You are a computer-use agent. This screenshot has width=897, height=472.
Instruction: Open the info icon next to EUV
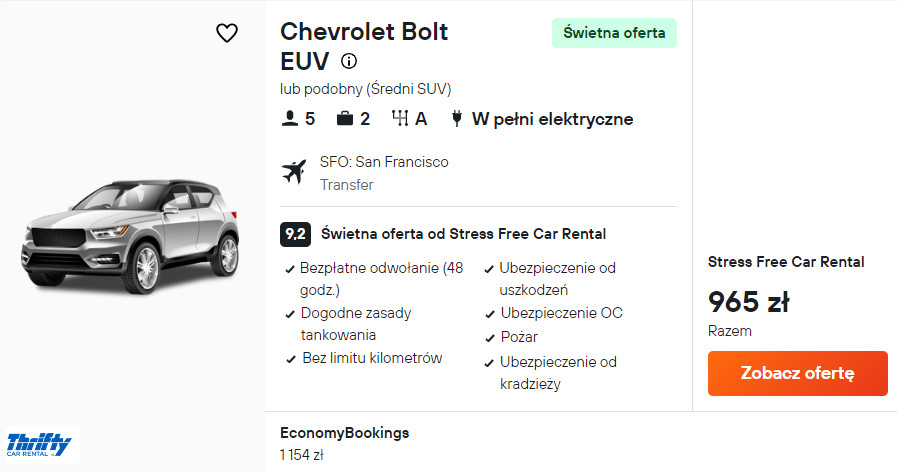349,61
